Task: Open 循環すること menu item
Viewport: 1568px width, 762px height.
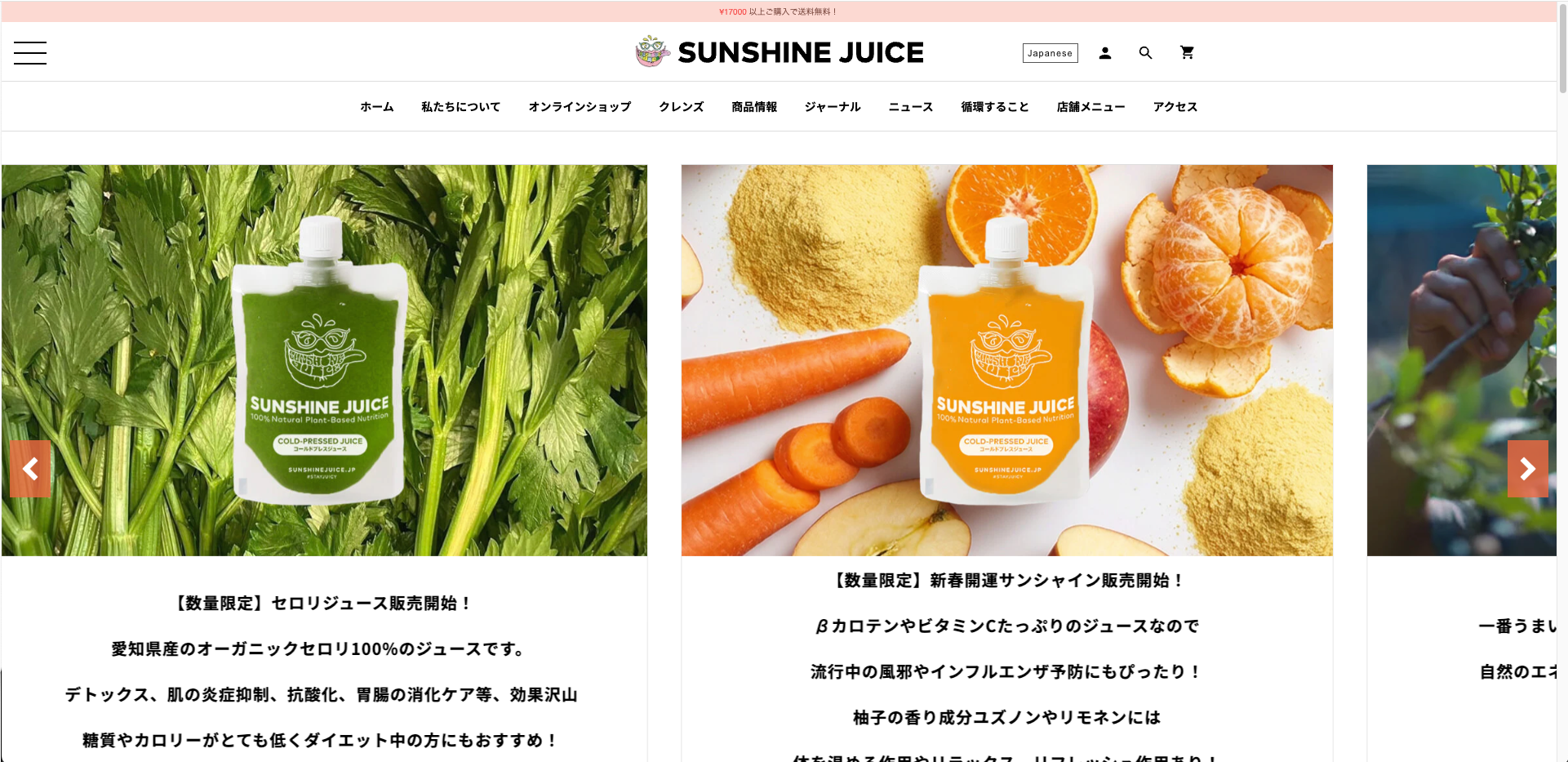Action: [x=995, y=107]
